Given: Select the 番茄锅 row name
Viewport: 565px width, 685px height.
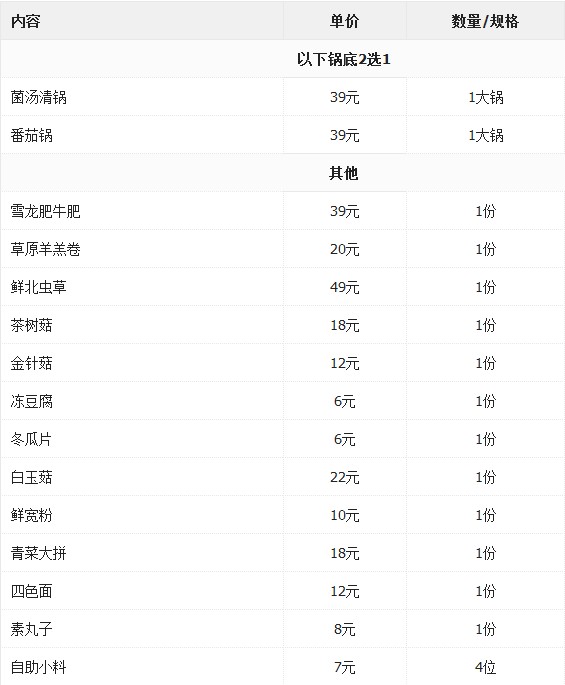Looking at the screenshot, I should (32, 135).
